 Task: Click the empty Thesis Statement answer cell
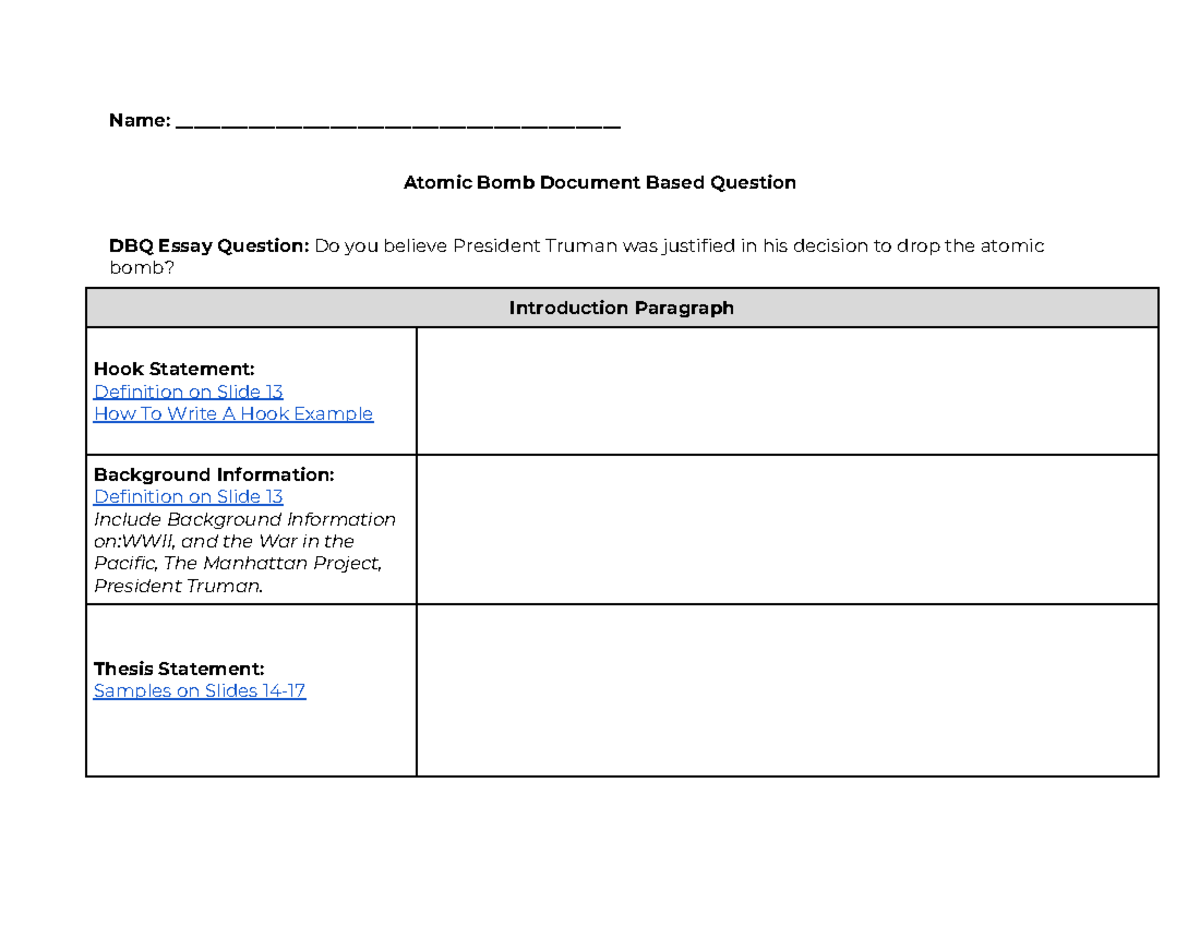[787, 690]
